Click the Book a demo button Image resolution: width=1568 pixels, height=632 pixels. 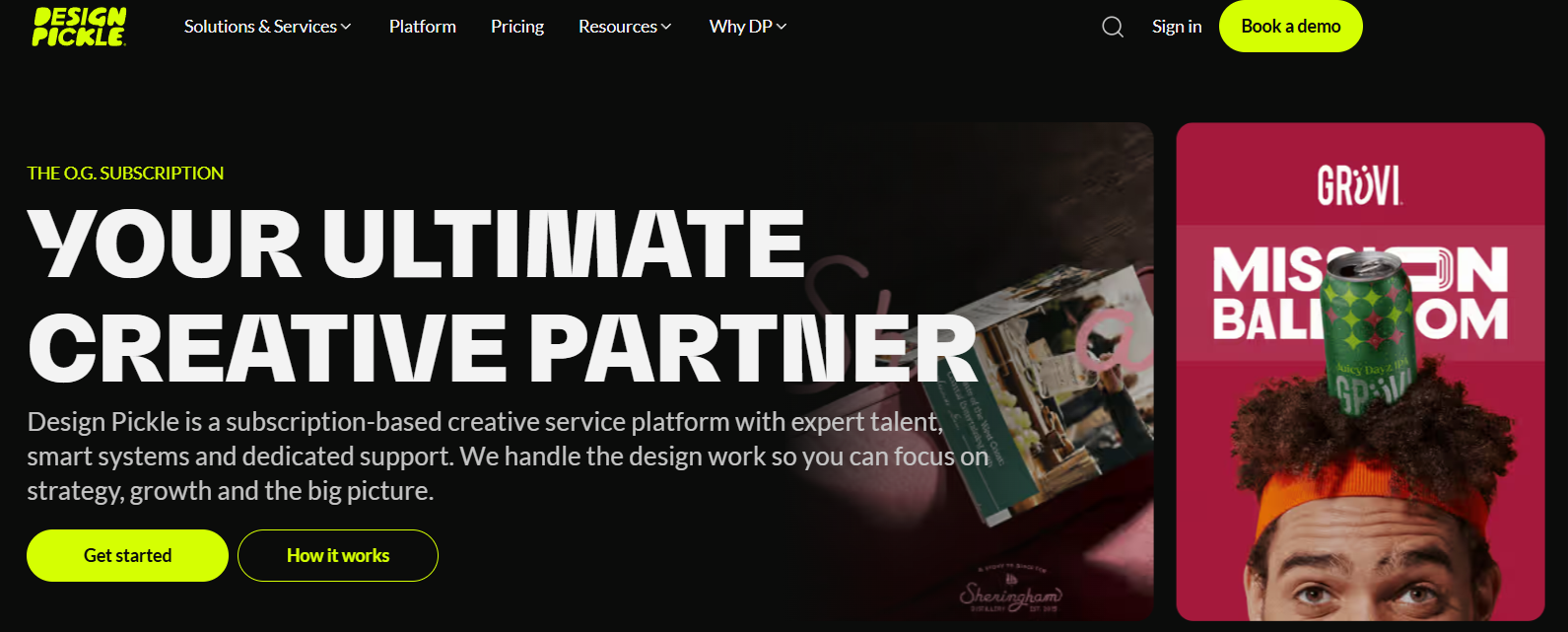click(1291, 27)
